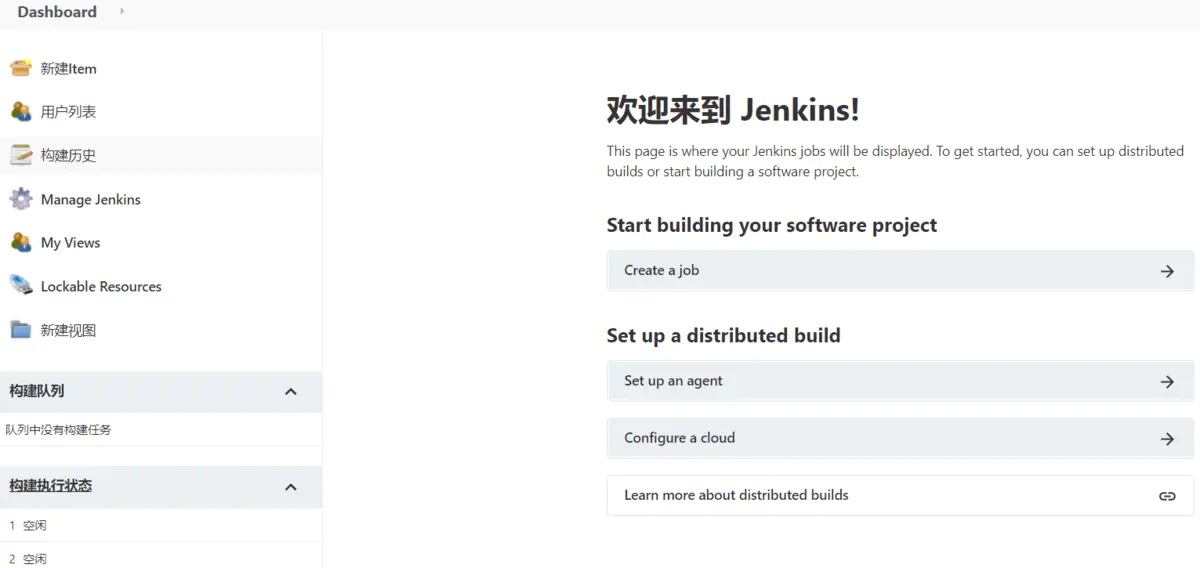
Task: Click the Lockable Resources drive icon
Action: pos(21,286)
